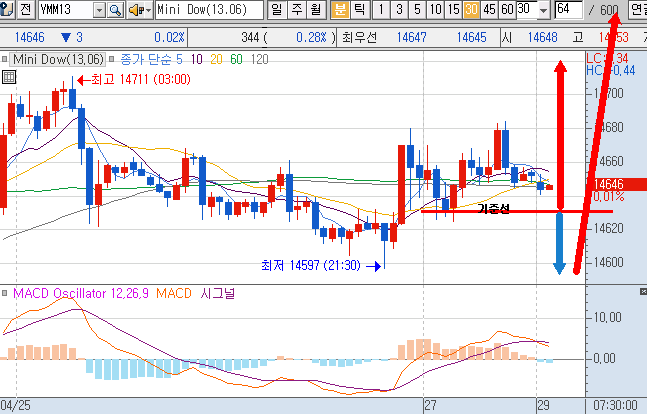
Task: Switch to 틱 tick chart mode
Action: (x=360, y=10)
